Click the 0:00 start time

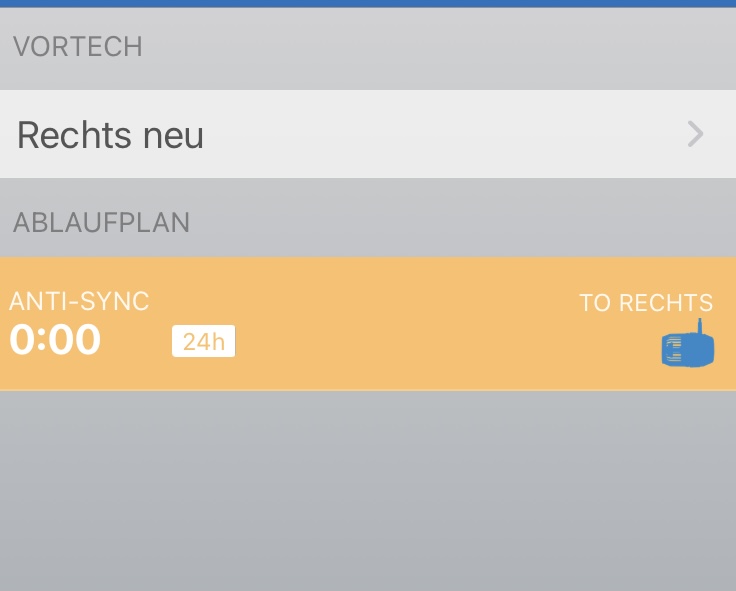[x=55, y=340]
